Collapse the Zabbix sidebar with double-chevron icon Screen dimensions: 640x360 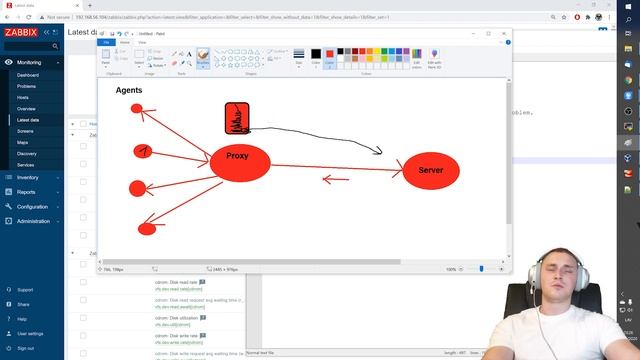[x=47, y=32]
